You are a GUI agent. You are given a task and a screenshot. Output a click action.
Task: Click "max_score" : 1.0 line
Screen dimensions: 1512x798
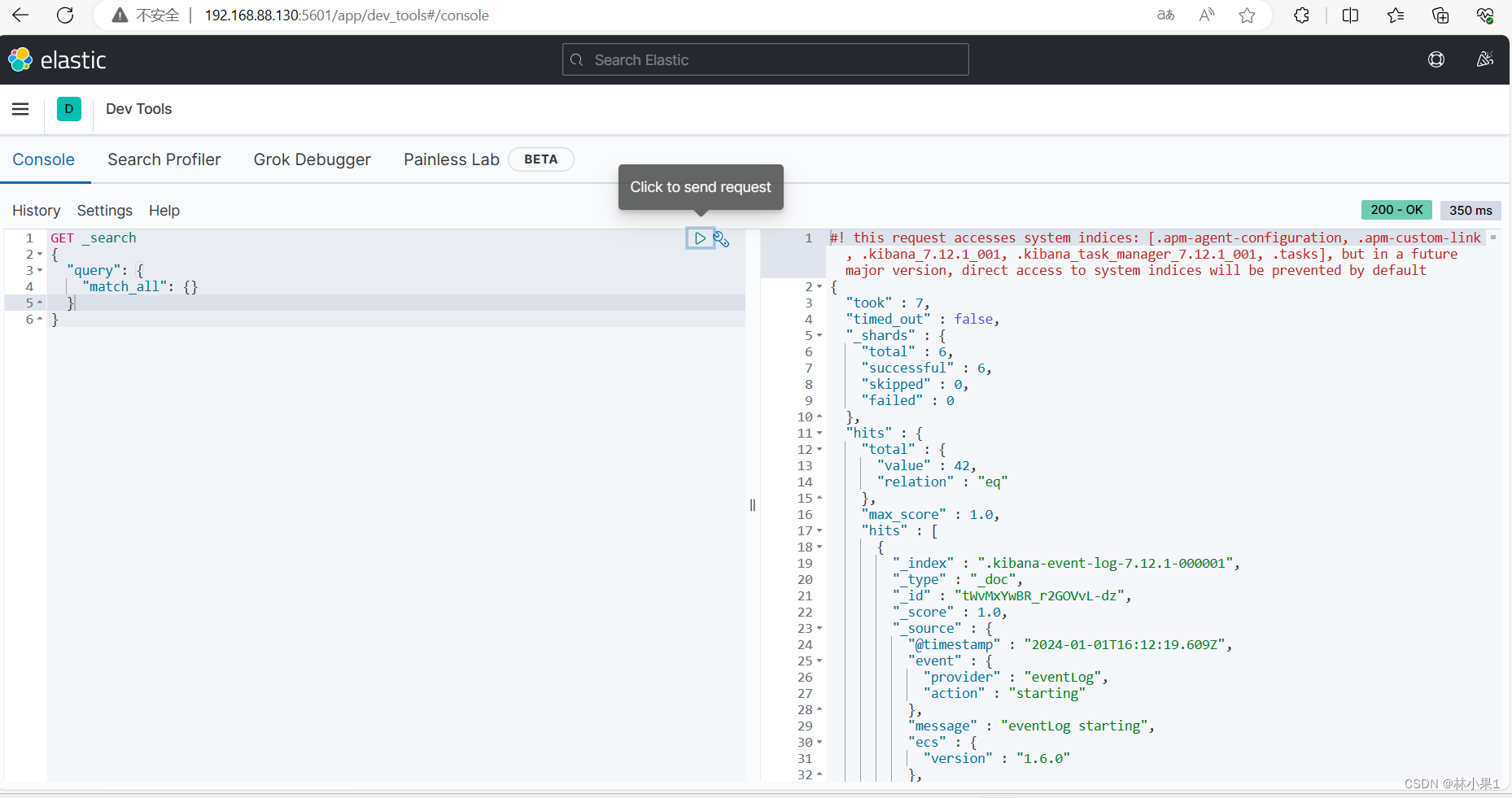click(931, 515)
